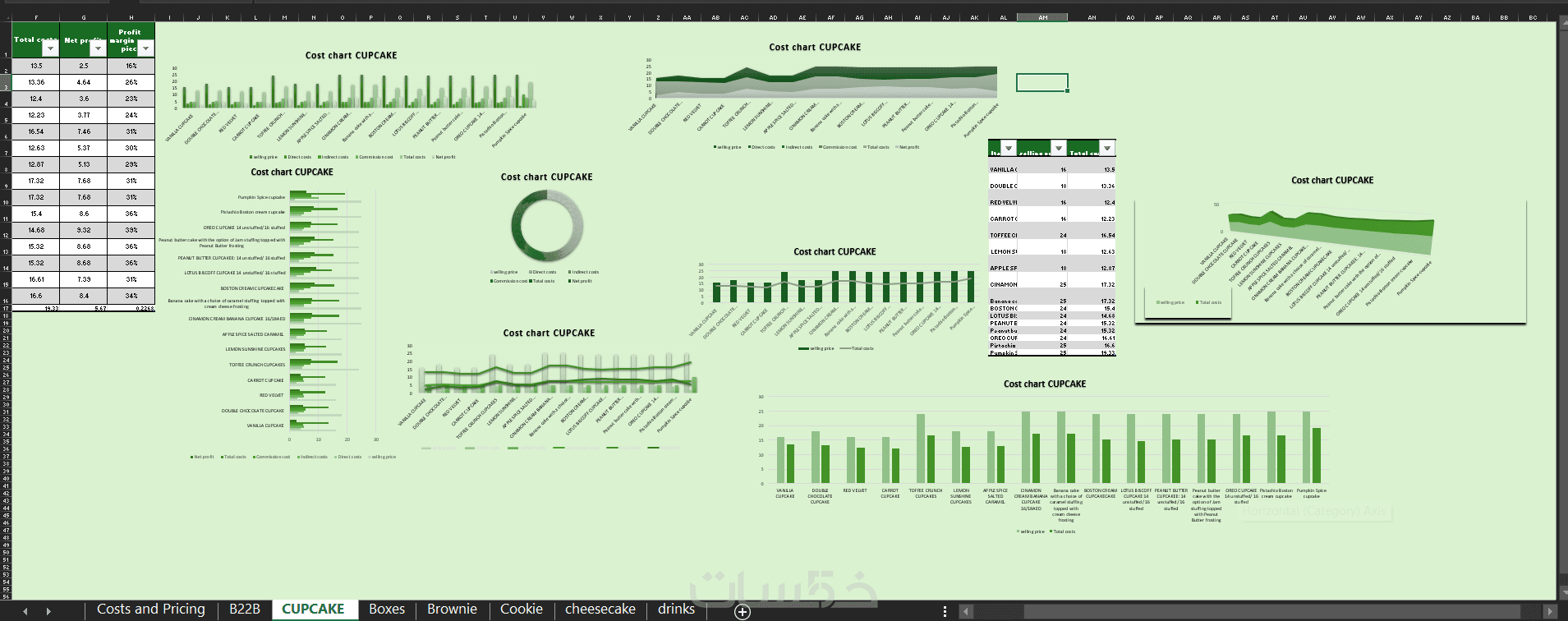Click selling price legend of large column chart

[1031, 531]
